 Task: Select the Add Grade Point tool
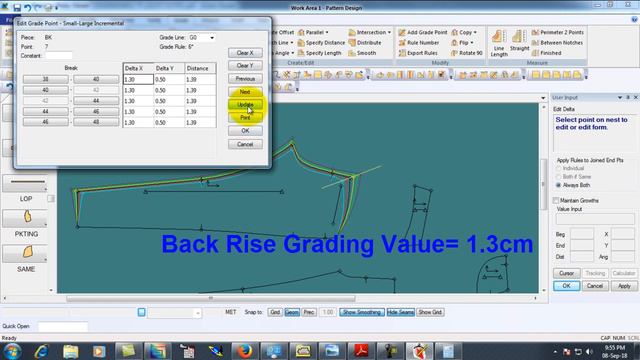click(423, 32)
